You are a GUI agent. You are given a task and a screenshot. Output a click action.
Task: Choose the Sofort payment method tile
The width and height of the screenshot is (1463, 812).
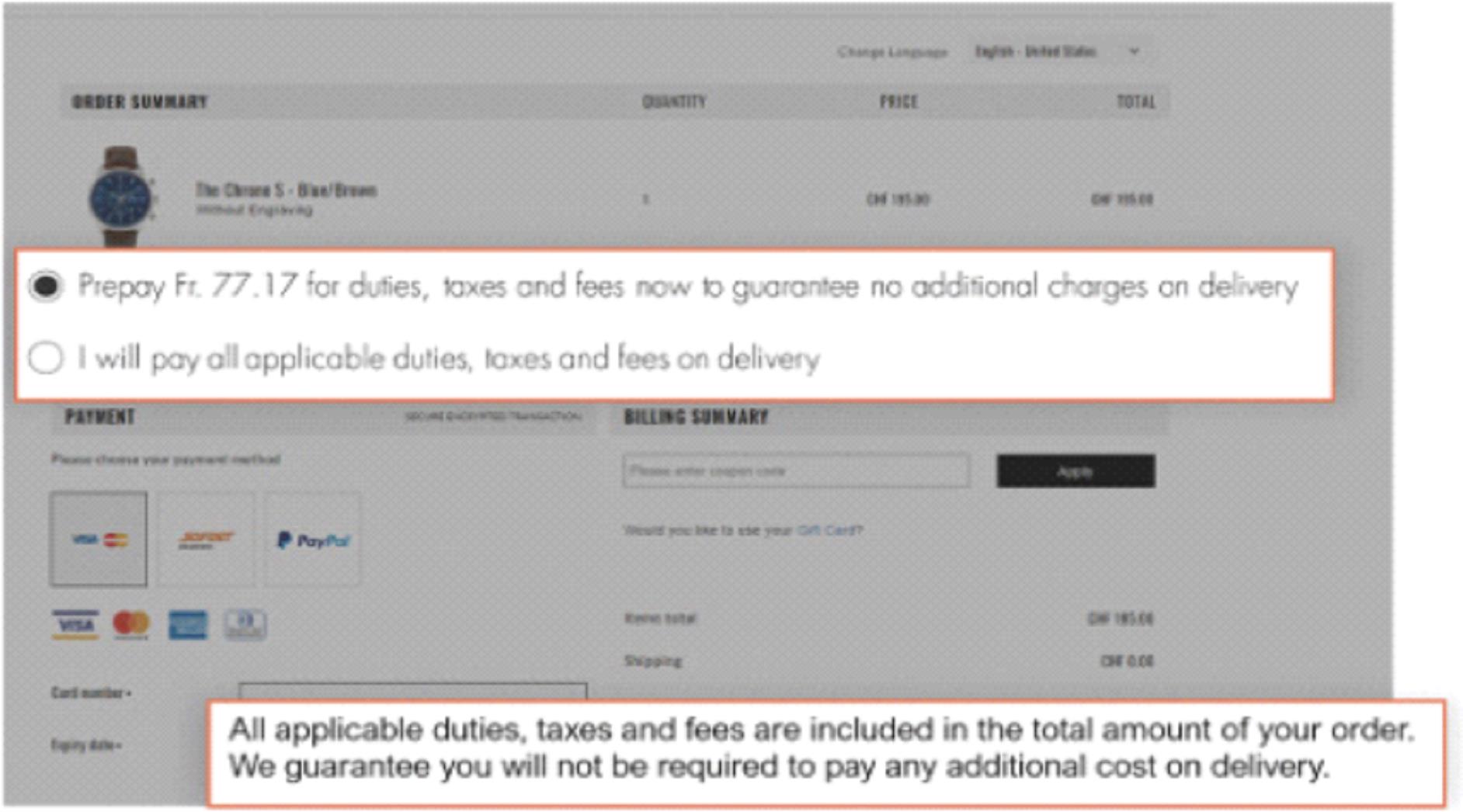(206, 539)
